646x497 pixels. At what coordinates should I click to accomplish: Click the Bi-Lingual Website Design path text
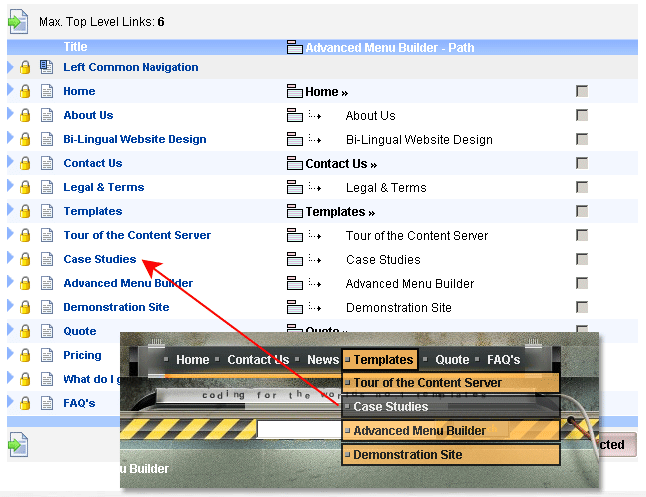click(419, 140)
